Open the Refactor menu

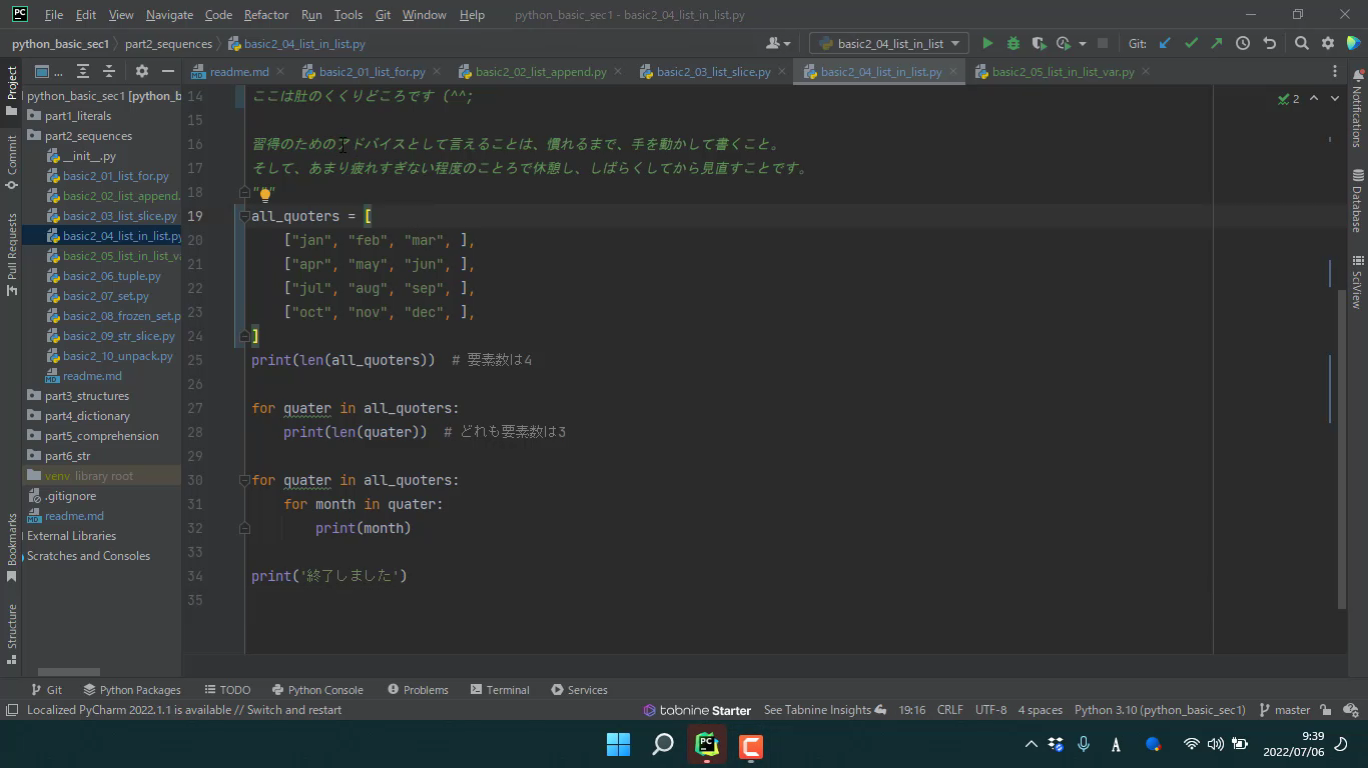pos(266,15)
